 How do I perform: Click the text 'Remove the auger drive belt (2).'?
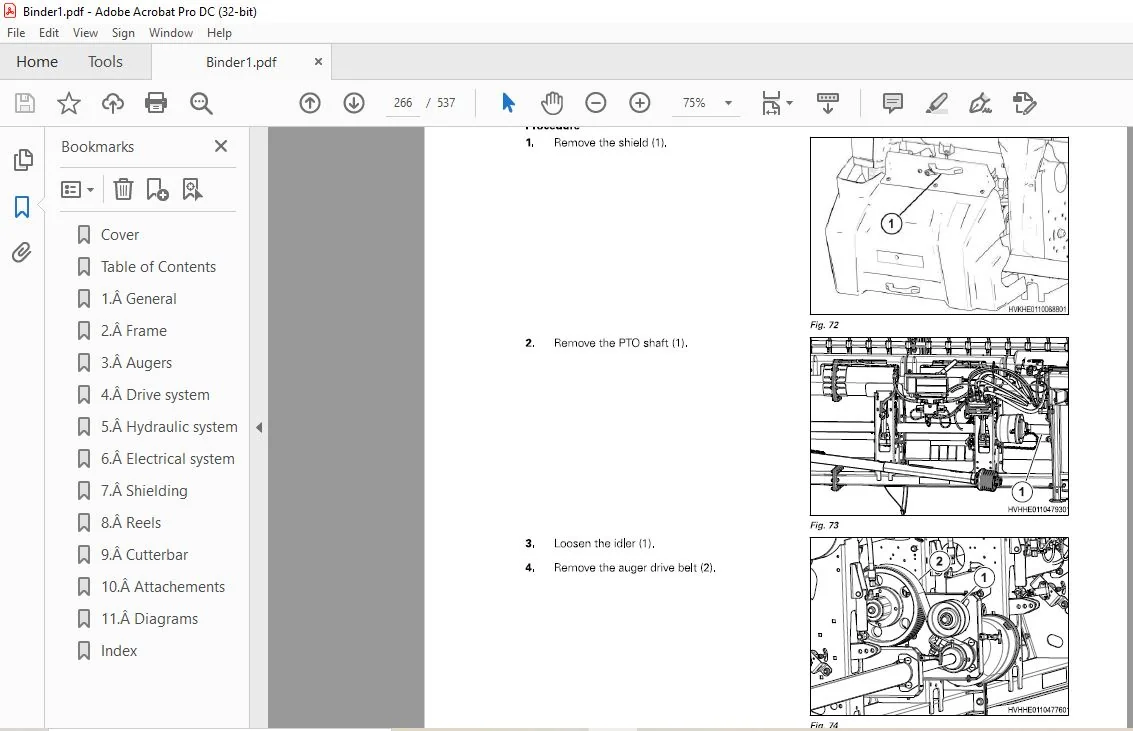634,568
